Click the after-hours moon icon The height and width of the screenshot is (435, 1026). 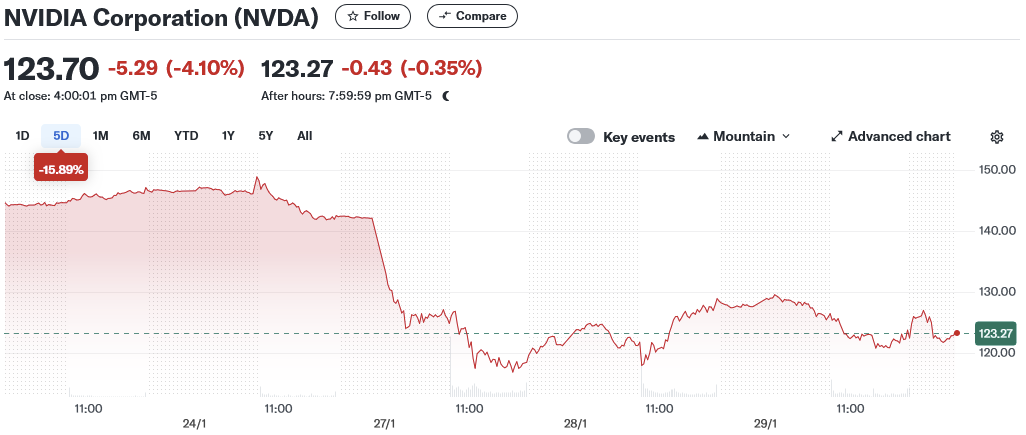tap(446, 96)
